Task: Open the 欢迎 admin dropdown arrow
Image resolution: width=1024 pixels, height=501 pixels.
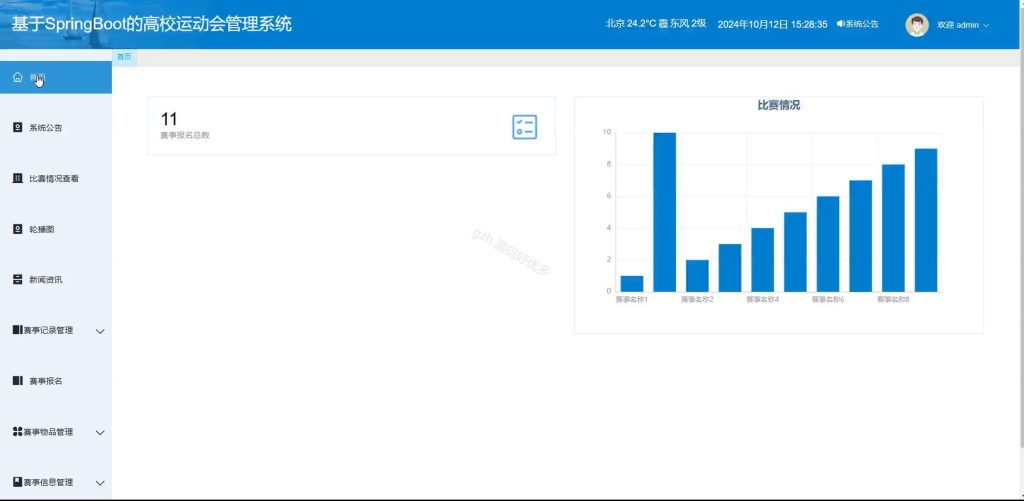Action: point(986,25)
